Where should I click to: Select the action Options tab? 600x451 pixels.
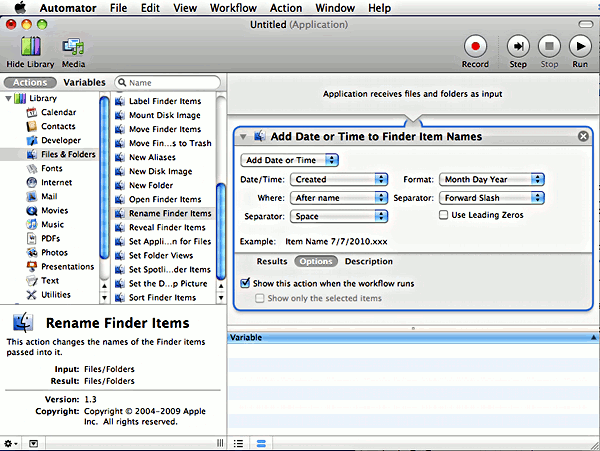pos(316,262)
